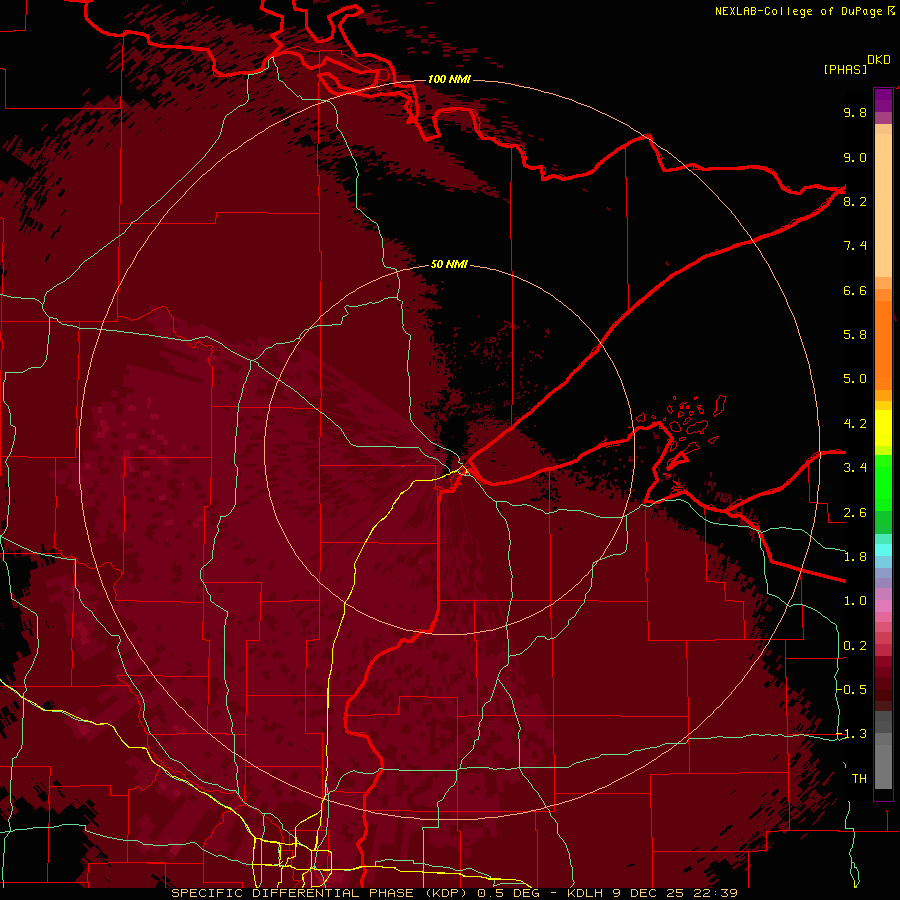900x900 pixels.
Task: Select the 9.8 legend value
Action: click(x=855, y=112)
